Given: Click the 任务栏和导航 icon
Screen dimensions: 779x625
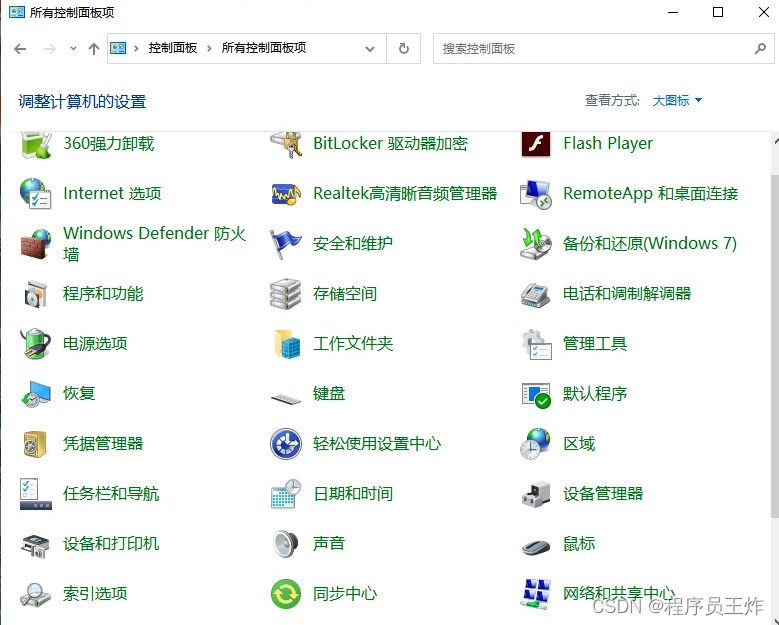Looking at the screenshot, I should click(36, 494).
